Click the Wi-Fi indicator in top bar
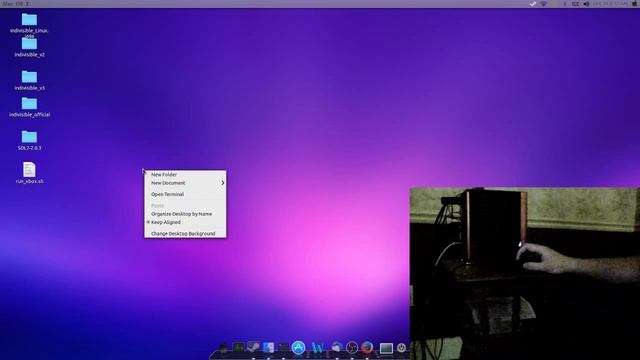 pyautogui.click(x=544, y=4)
